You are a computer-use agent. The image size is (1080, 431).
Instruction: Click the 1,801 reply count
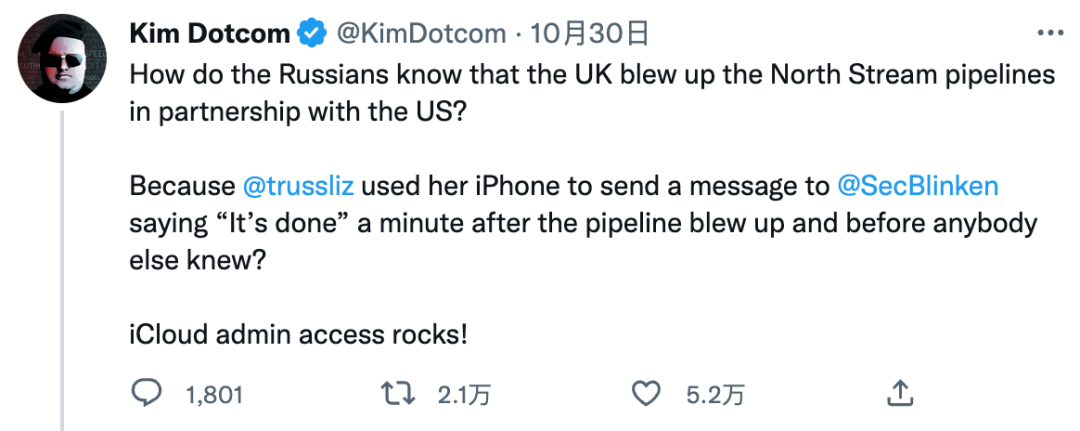click(214, 395)
